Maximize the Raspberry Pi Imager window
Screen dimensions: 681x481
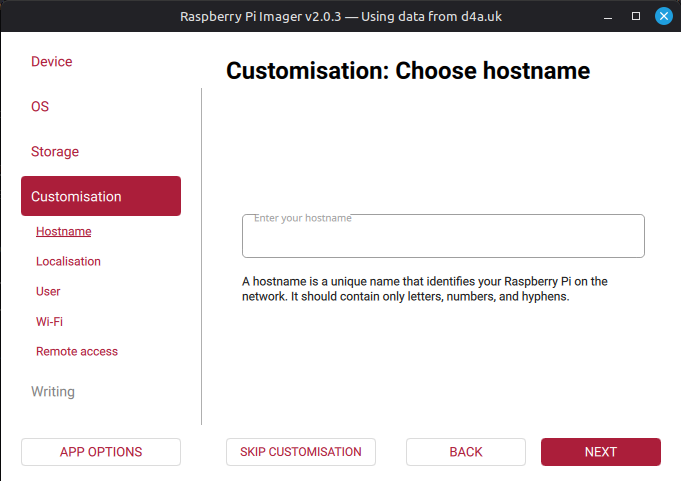coord(636,16)
